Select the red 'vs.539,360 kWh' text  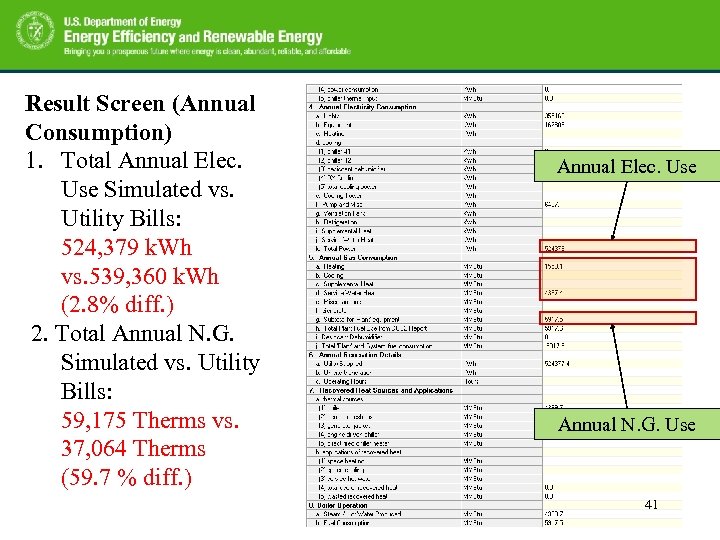[140, 276]
